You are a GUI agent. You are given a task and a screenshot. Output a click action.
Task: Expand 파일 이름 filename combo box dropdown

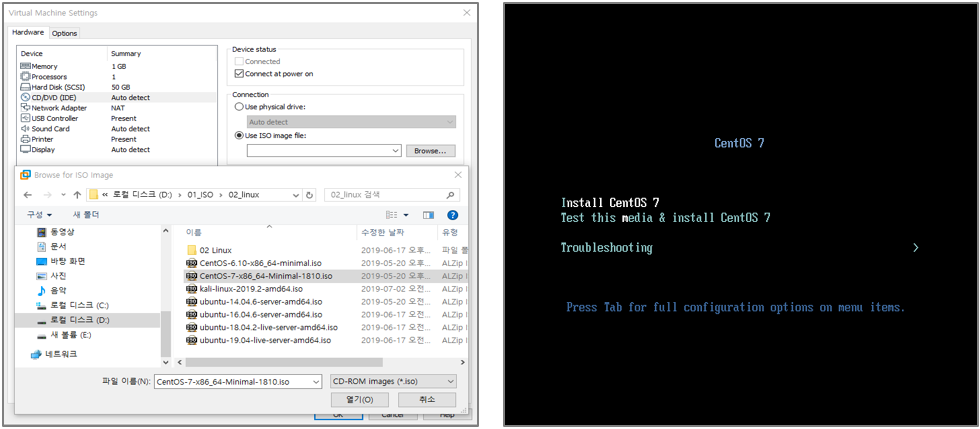[x=316, y=381]
